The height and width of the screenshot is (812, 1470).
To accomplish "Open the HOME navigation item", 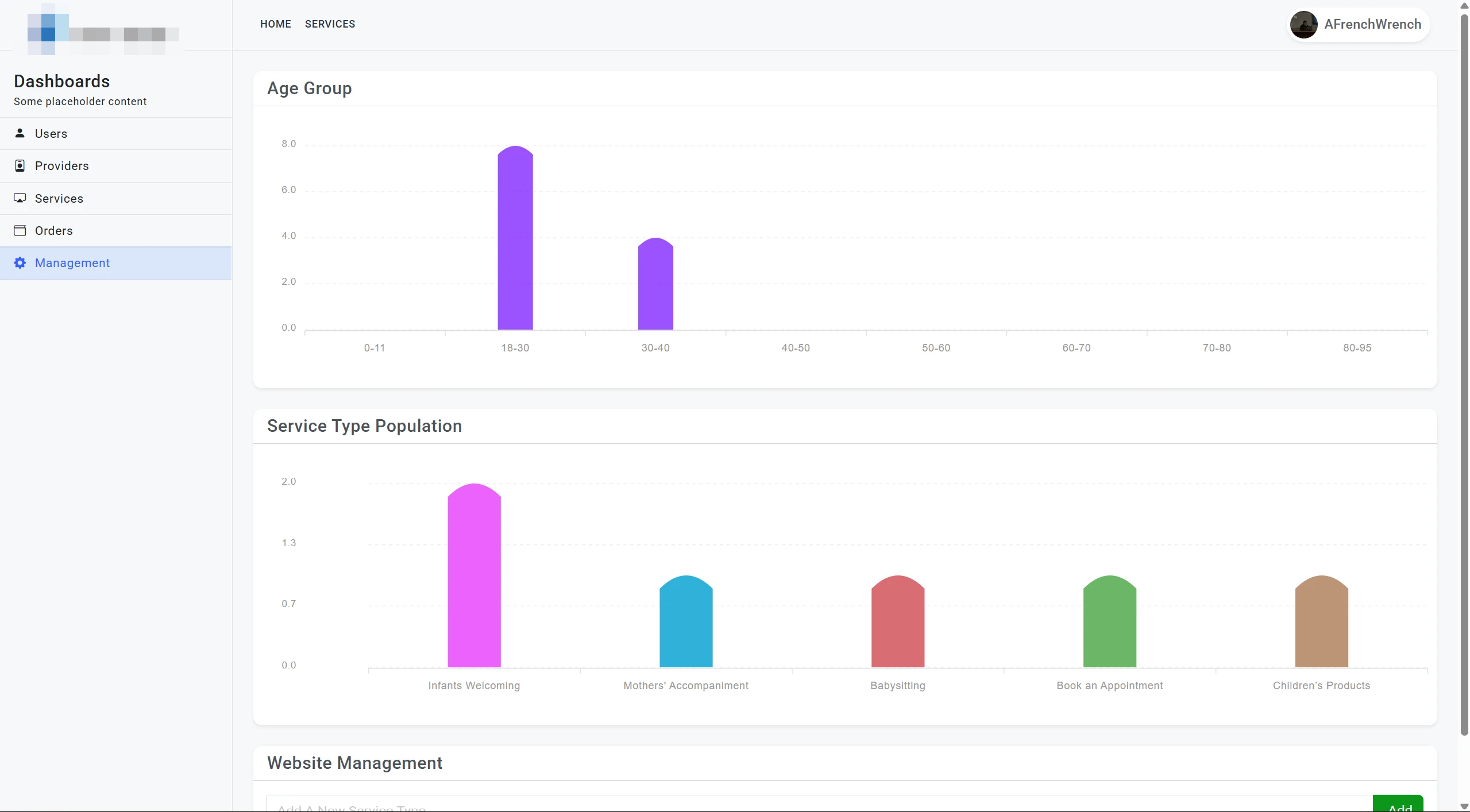I will pos(275,24).
